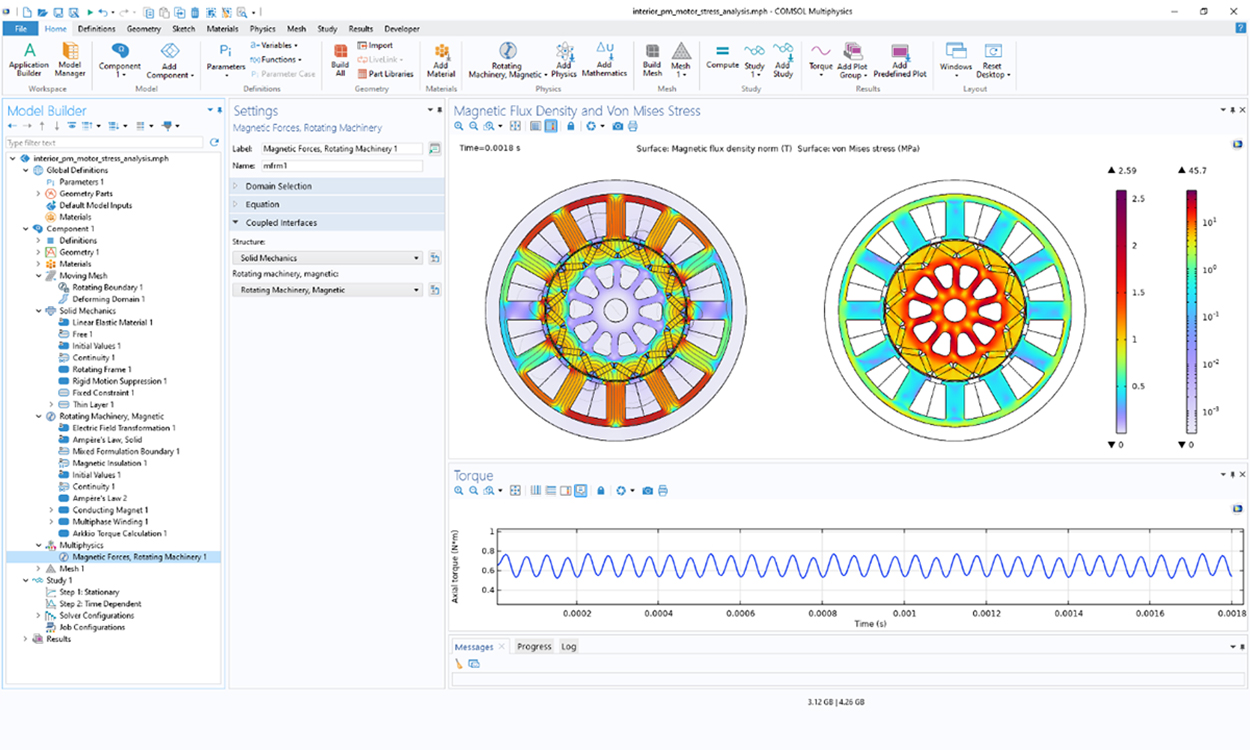Click the Add Material ribbon icon
Image resolution: width=1250 pixels, height=750 pixels.
441,58
